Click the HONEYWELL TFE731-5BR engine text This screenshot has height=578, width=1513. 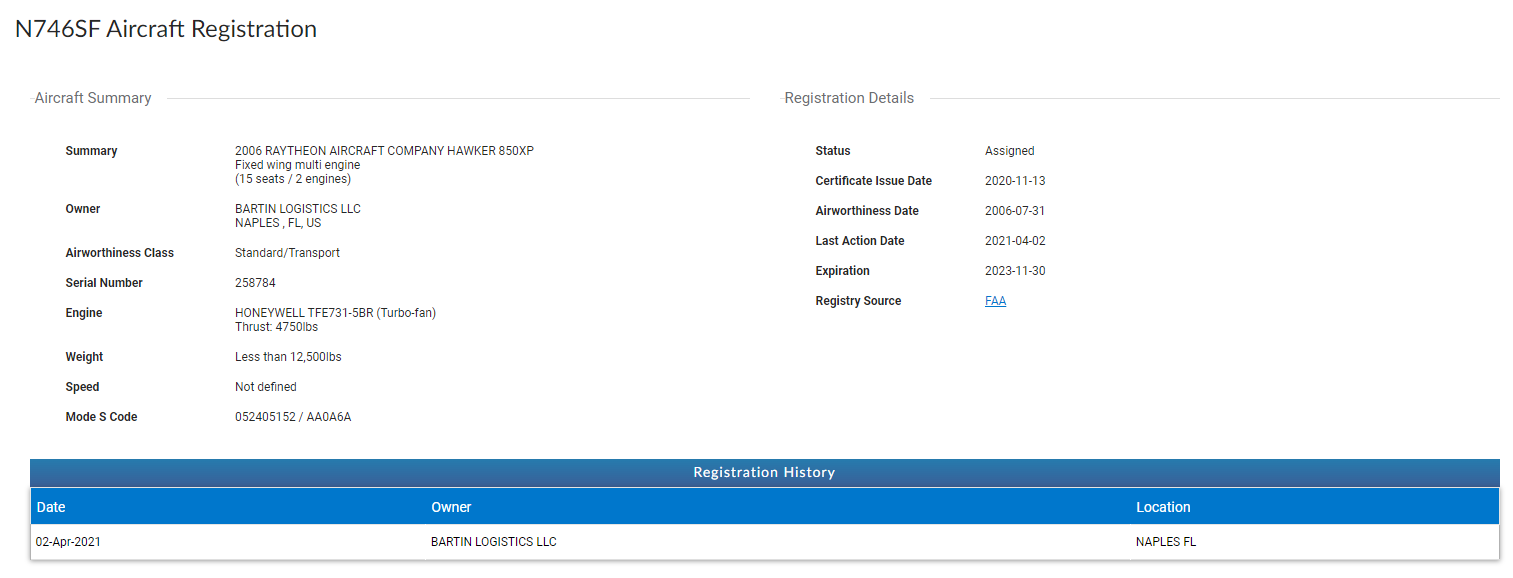click(335, 313)
